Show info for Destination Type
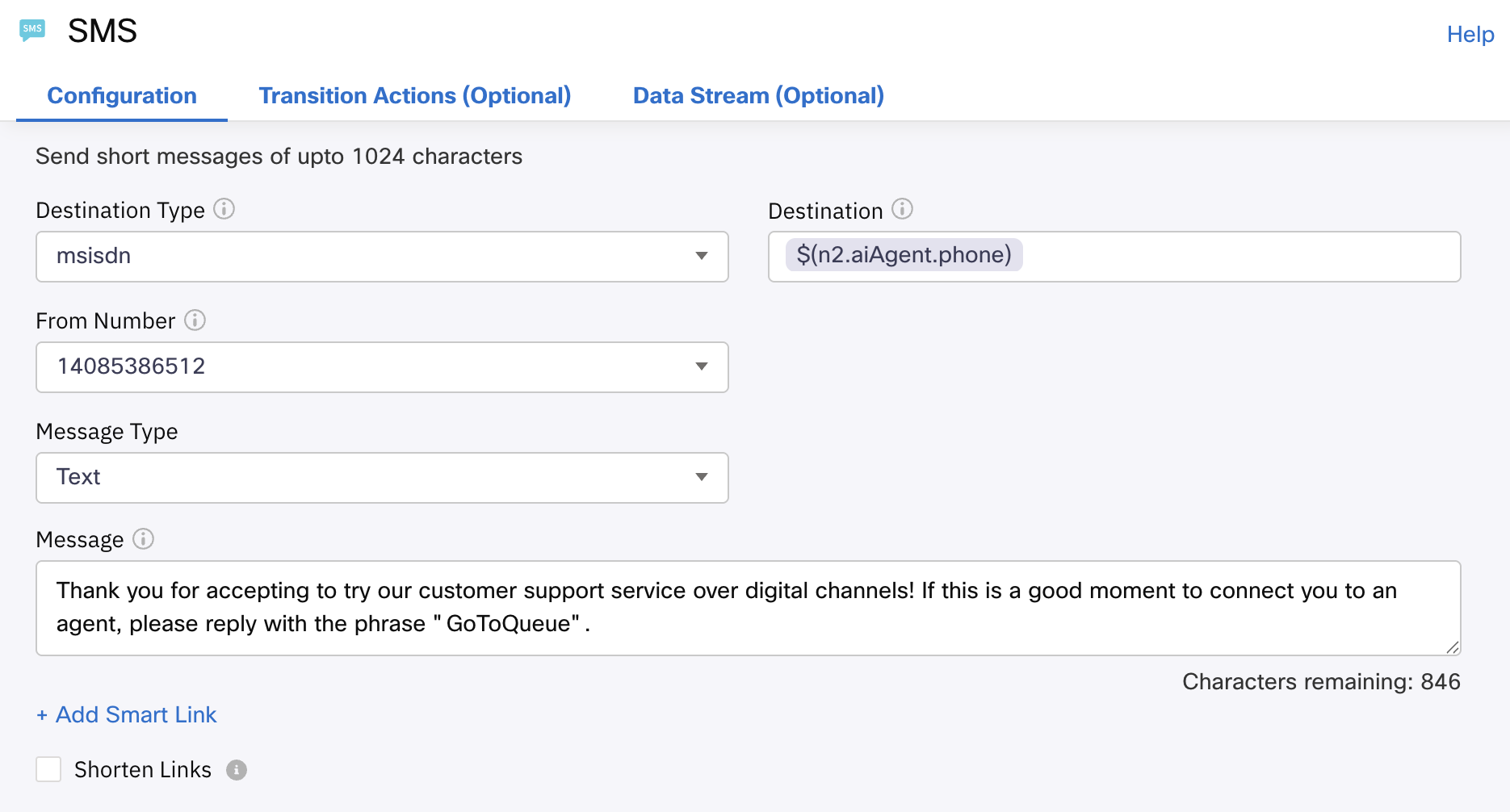This screenshot has width=1510, height=812. click(x=224, y=209)
